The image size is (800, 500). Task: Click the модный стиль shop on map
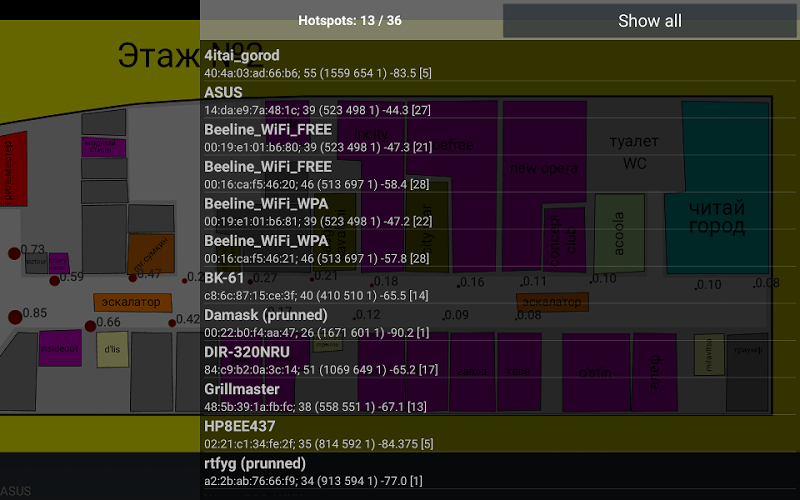pos(104,147)
